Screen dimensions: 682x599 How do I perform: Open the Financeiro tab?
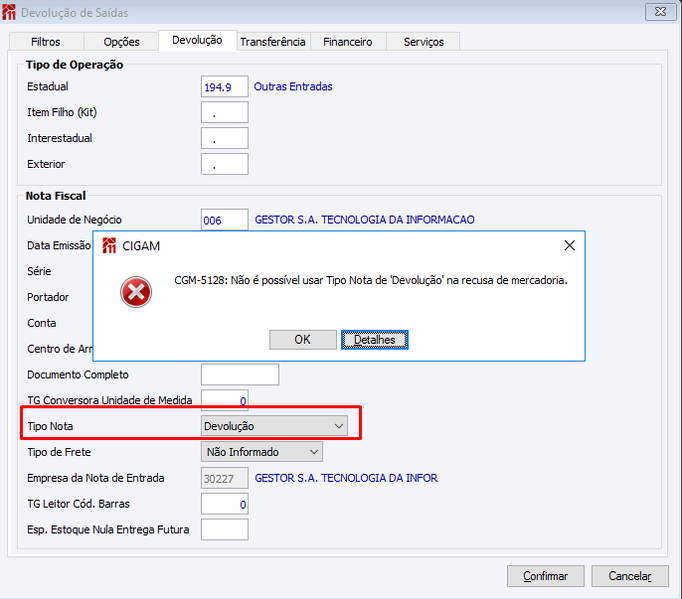pos(348,42)
